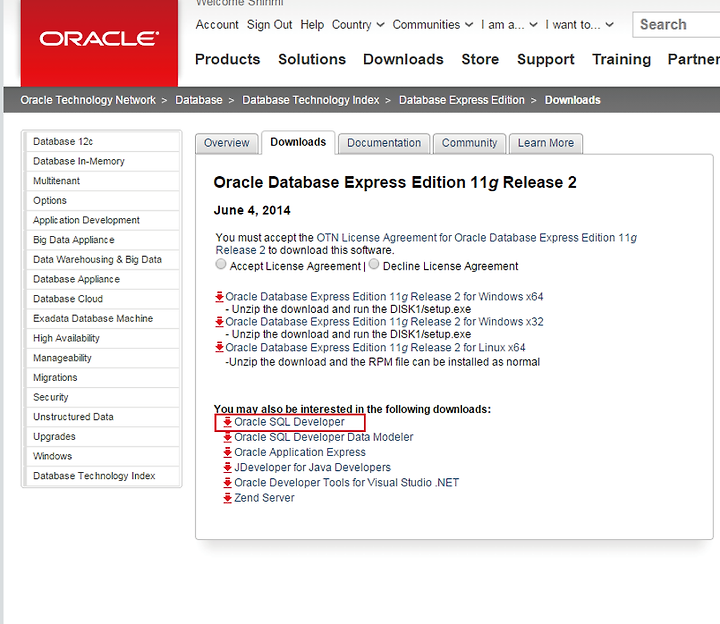Screen dimensions: 720x624
Task: Click the Search input field
Action: pos(676,25)
